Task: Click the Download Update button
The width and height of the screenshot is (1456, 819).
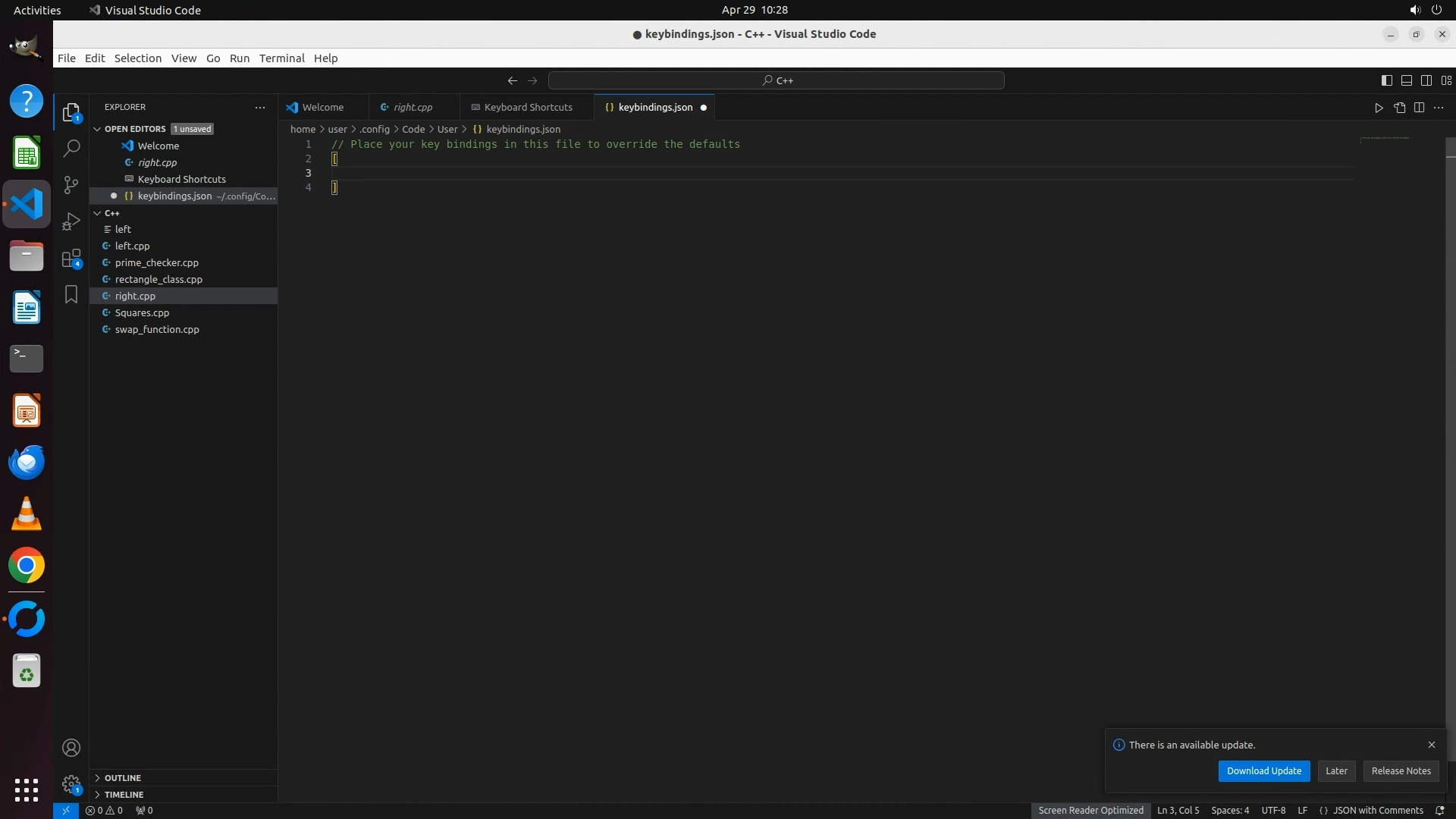Action: [1263, 771]
